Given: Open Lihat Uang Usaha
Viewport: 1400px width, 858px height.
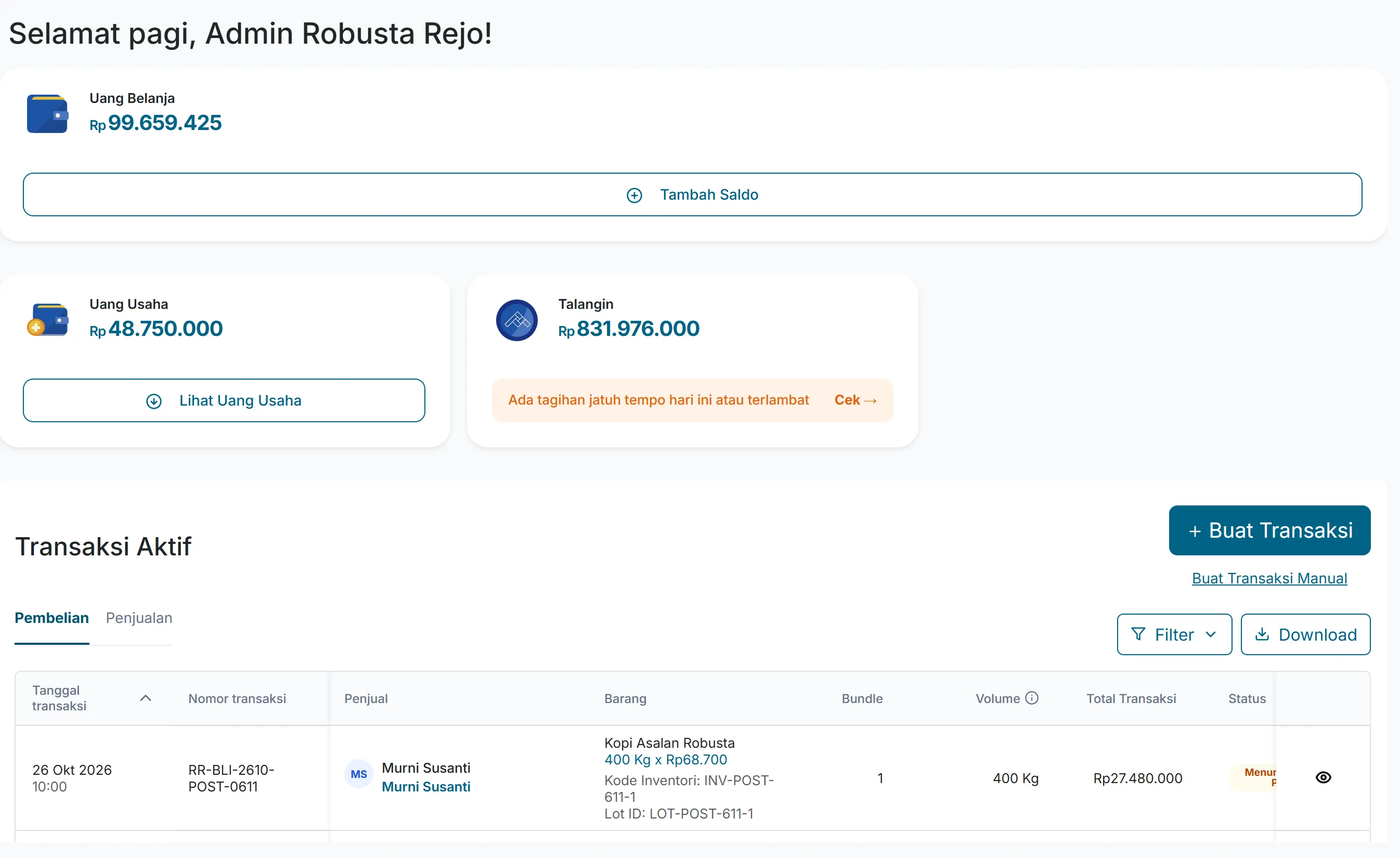Looking at the screenshot, I should pyautogui.click(x=224, y=400).
